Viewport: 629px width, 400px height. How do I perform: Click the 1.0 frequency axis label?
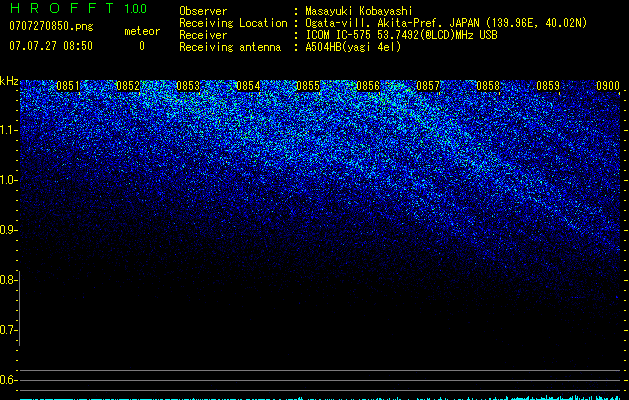pyautogui.click(x=8, y=180)
